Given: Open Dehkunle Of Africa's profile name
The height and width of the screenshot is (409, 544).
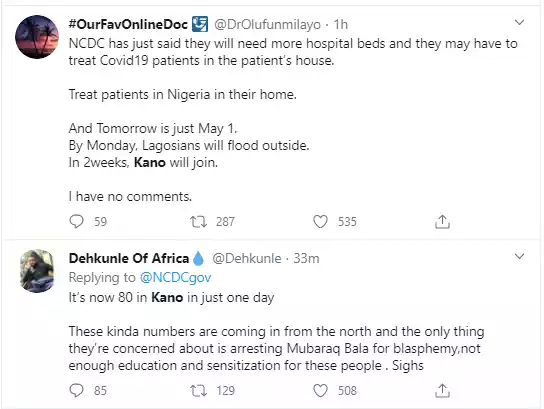Looking at the screenshot, I should [x=129, y=258].
